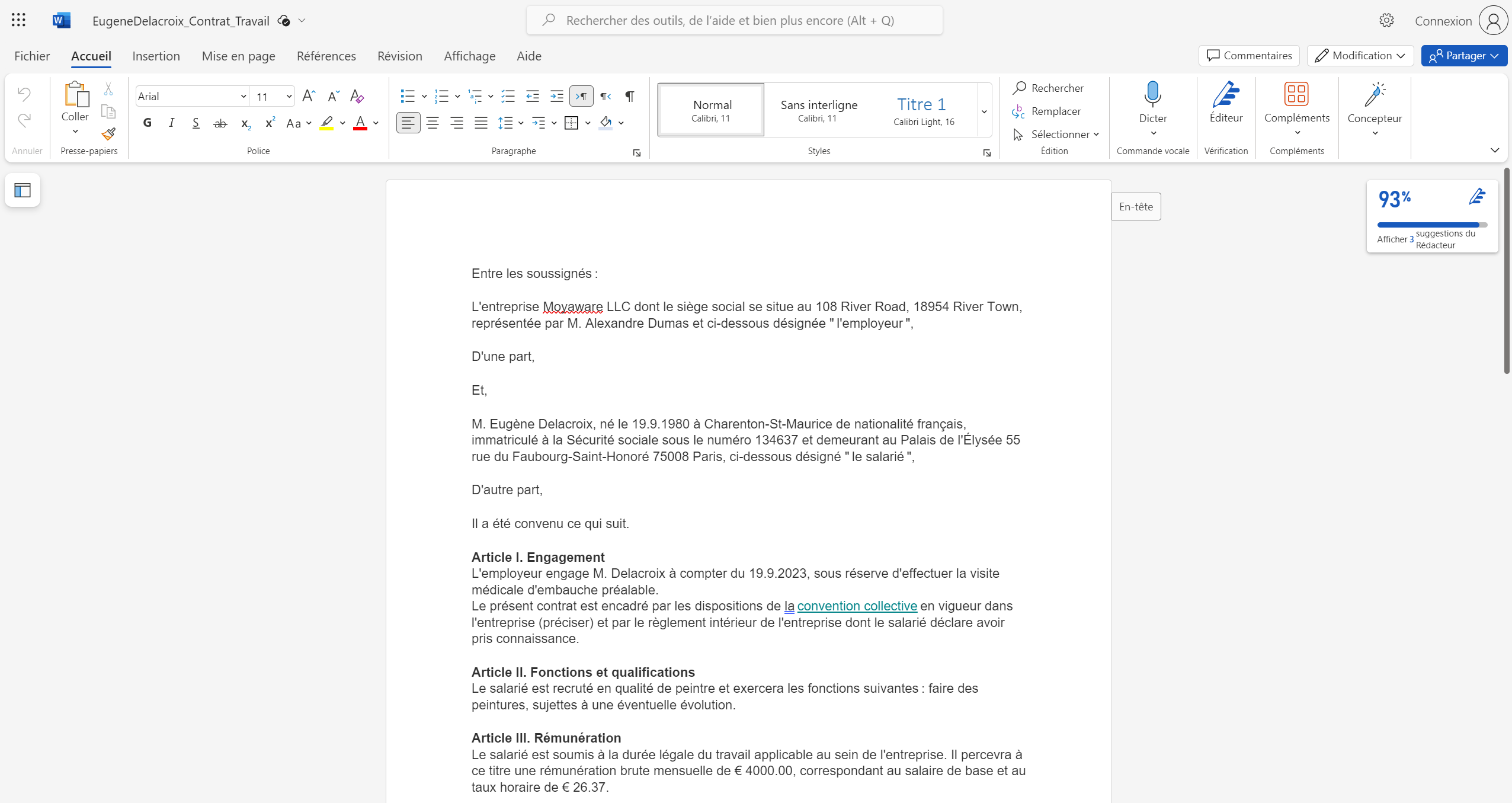Click the Connexion account avatar
Image resolution: width=1512 pixels, height=803 pixels.
pos(1493,21)
